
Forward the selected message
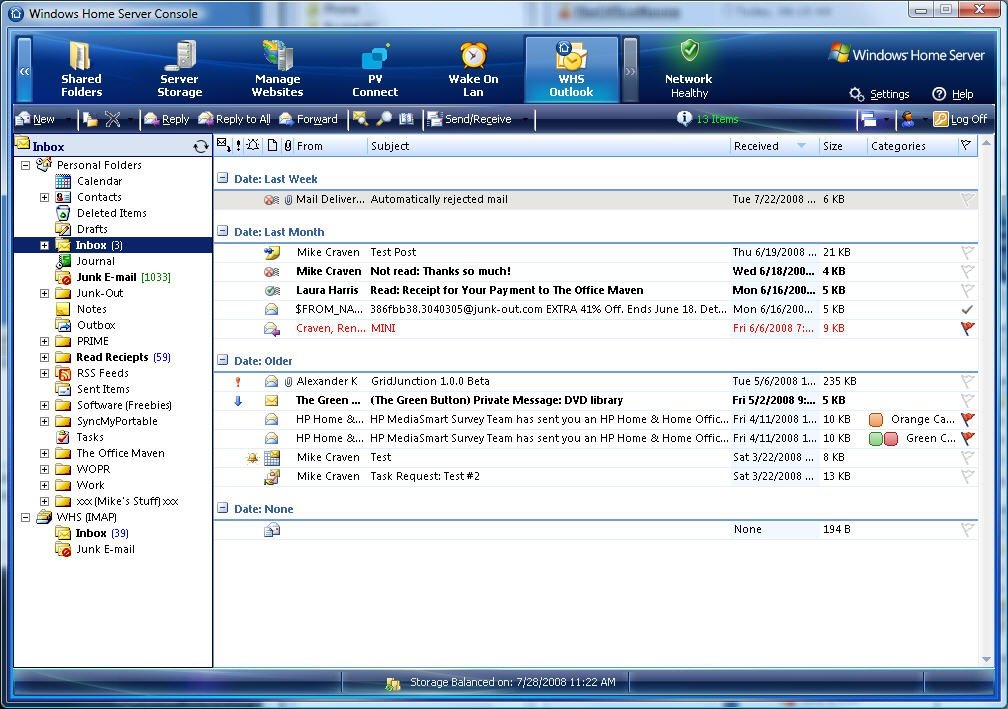309,119
